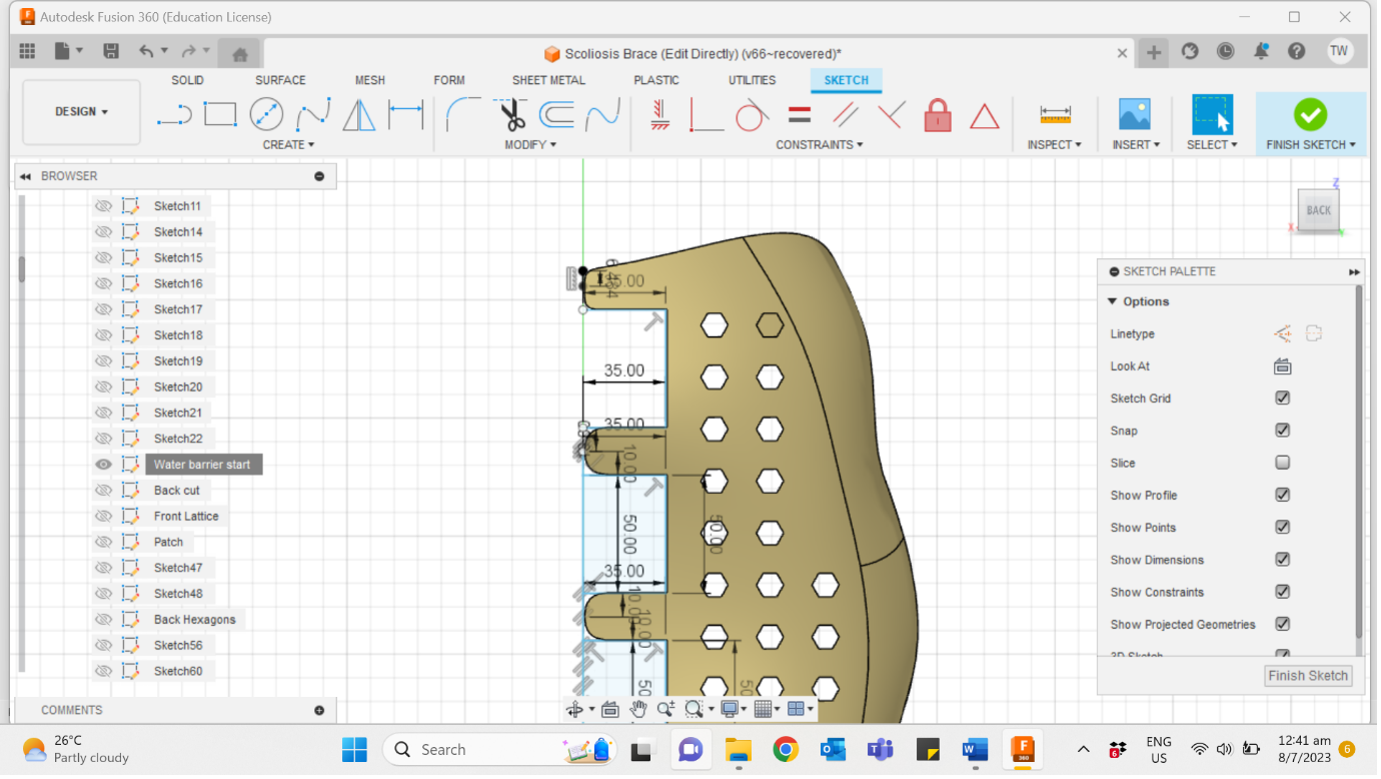The image size is (1381, 779).
Task: Uncheck the Sketch Grid checkbox
Action: pyautogui.click(x=1282, y=398)
